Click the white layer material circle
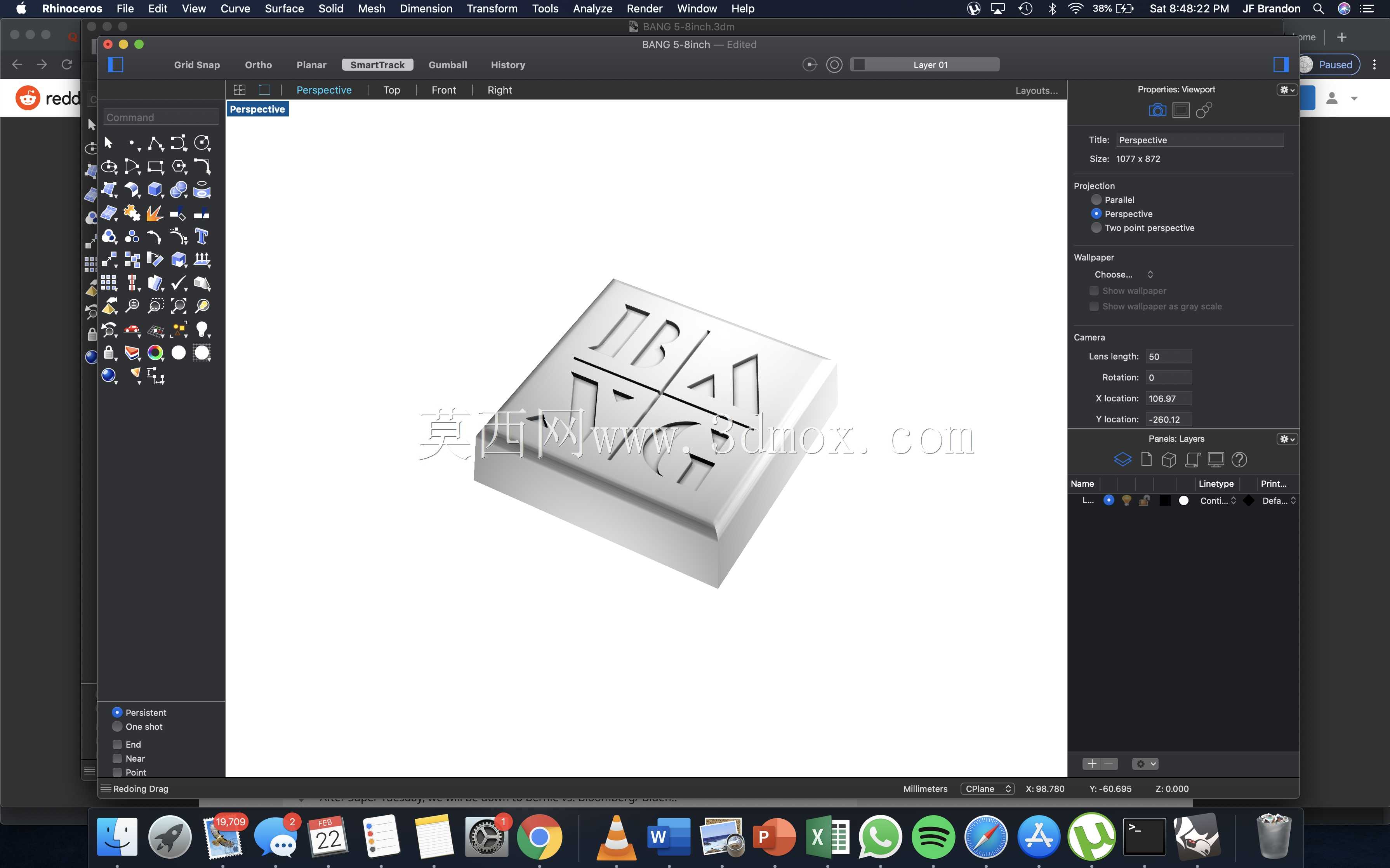1390x868 pixels. [1183, 501]
